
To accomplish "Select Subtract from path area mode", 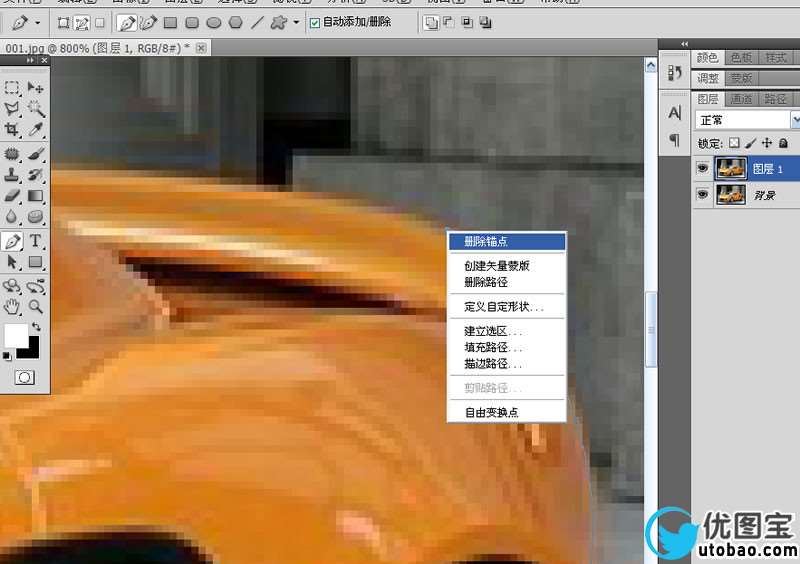I will 449,22.
